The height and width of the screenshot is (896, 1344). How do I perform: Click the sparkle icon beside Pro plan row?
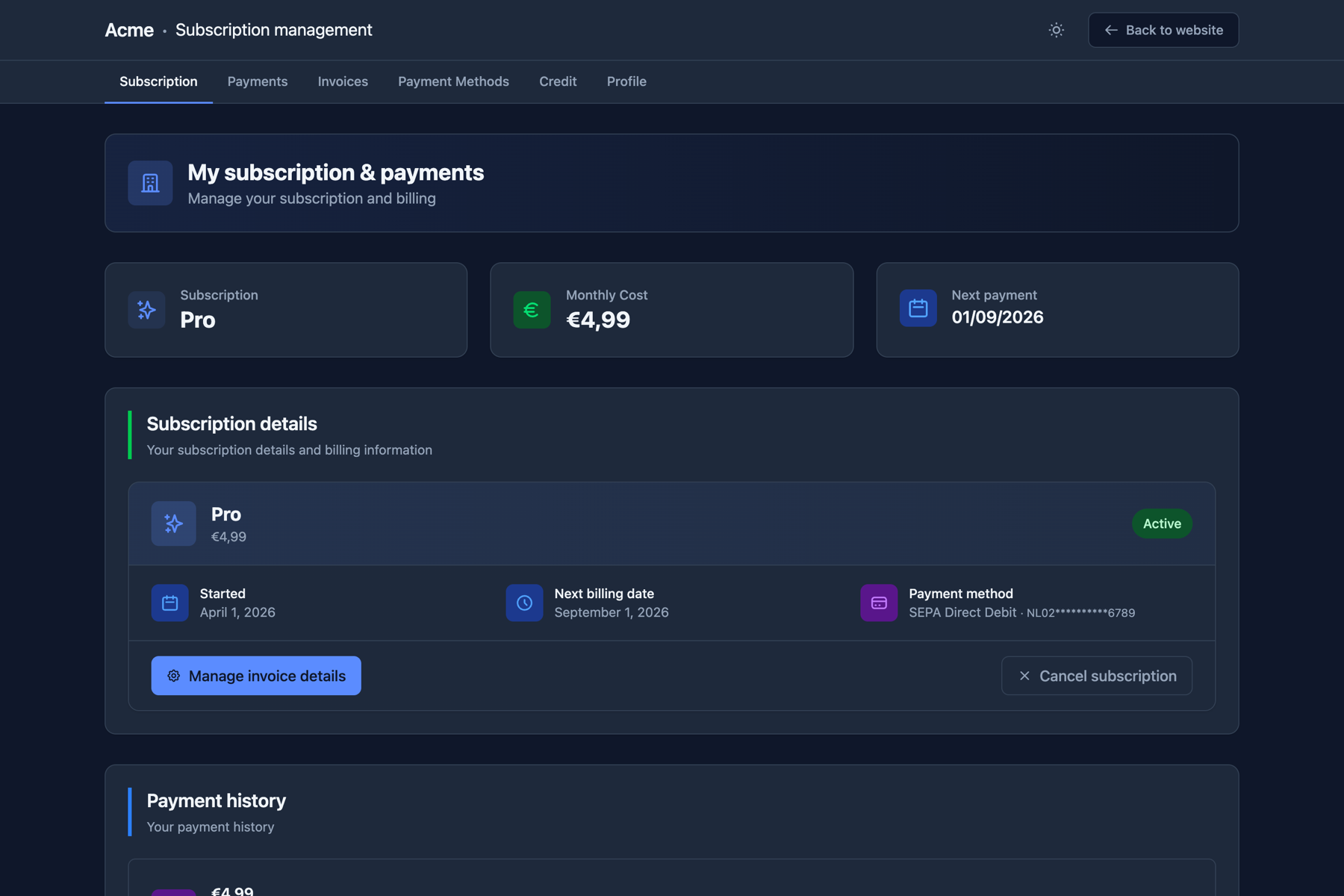click(x=173, y=523)
